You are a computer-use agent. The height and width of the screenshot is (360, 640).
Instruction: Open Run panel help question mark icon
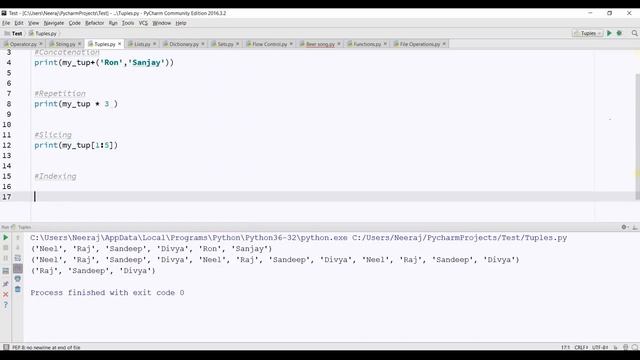(6, 304)
